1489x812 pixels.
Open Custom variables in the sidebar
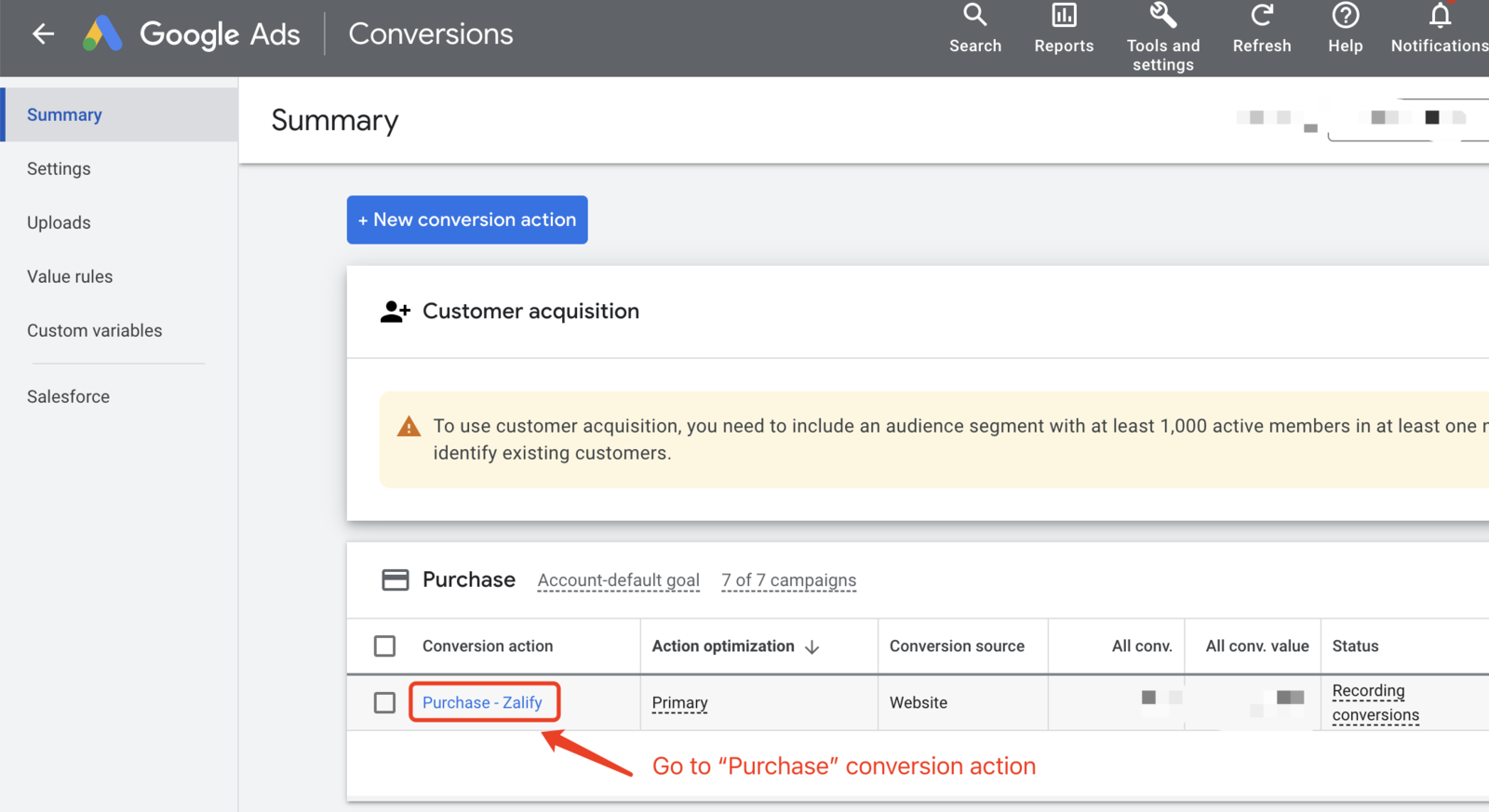94,330
